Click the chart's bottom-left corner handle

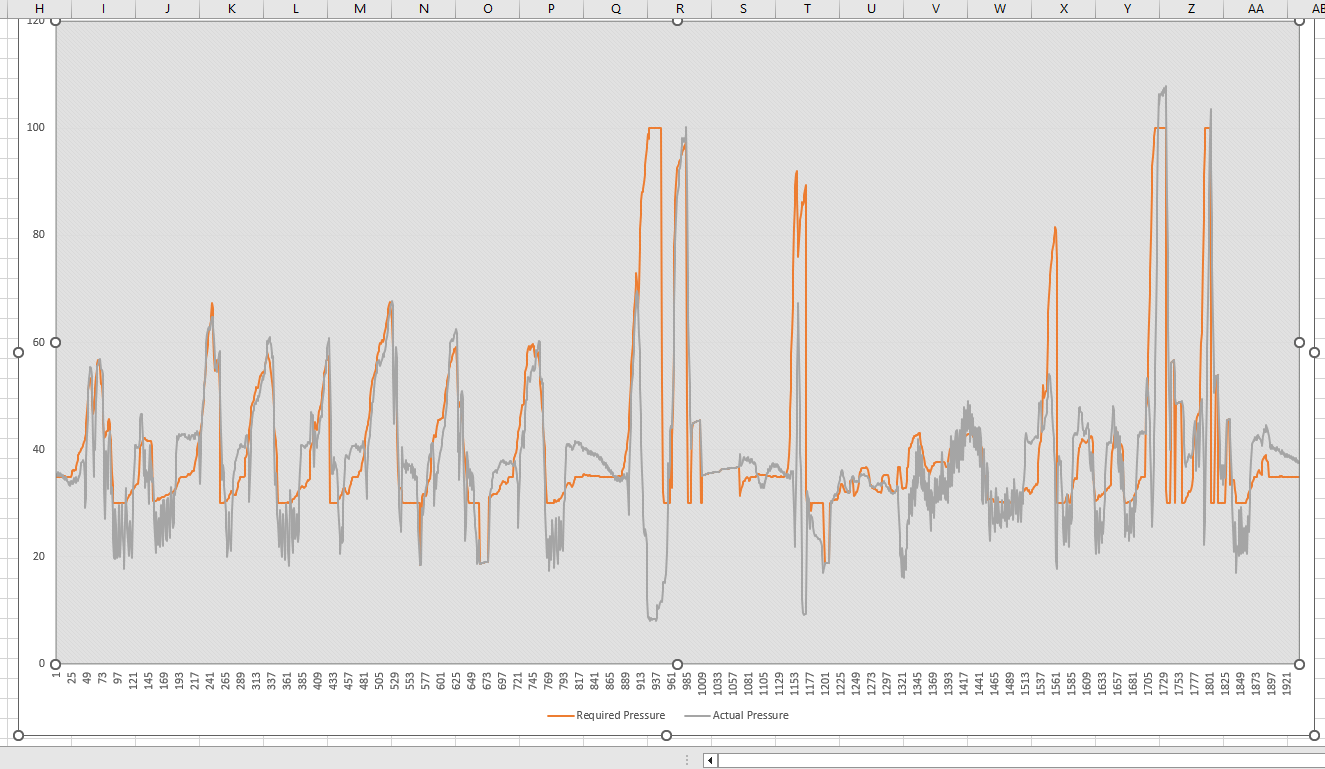[18, 735]
